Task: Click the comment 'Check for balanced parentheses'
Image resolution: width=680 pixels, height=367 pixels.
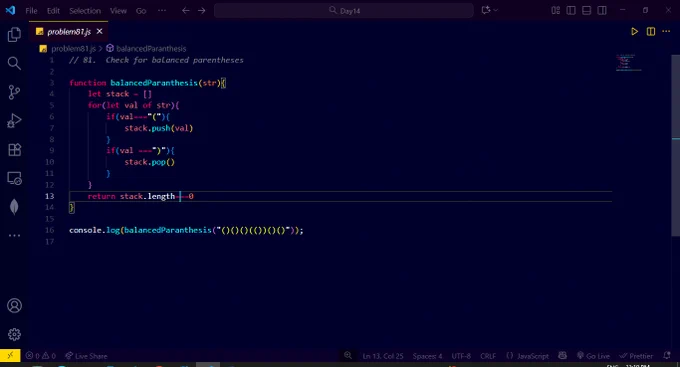Action: [174, 60]
